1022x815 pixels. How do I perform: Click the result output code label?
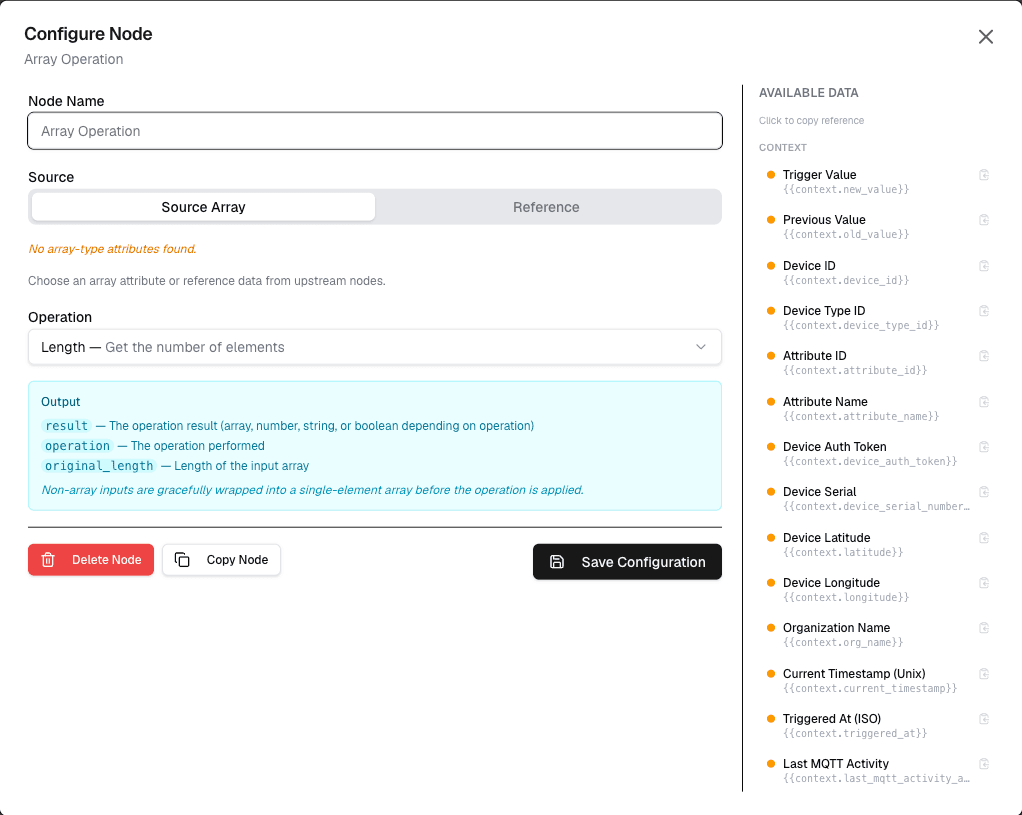66,426
